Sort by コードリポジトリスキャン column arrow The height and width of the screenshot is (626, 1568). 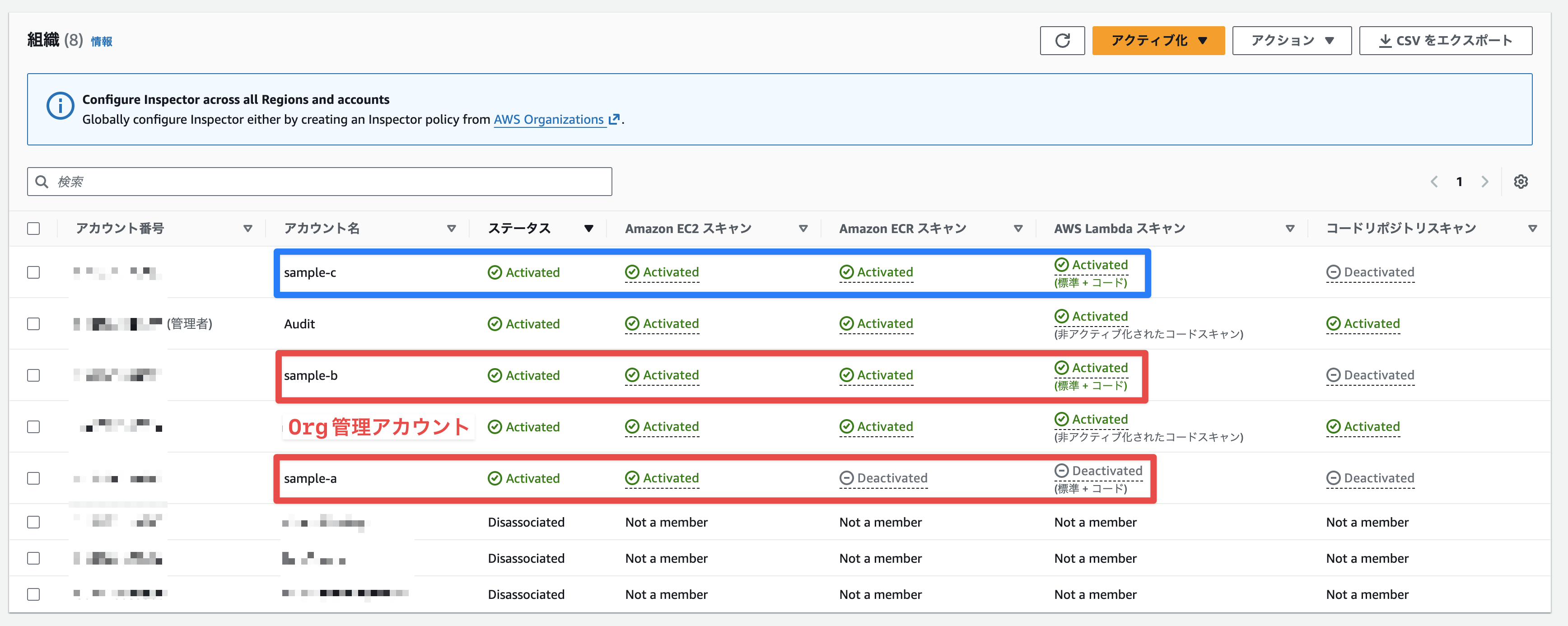[1532, 229]
